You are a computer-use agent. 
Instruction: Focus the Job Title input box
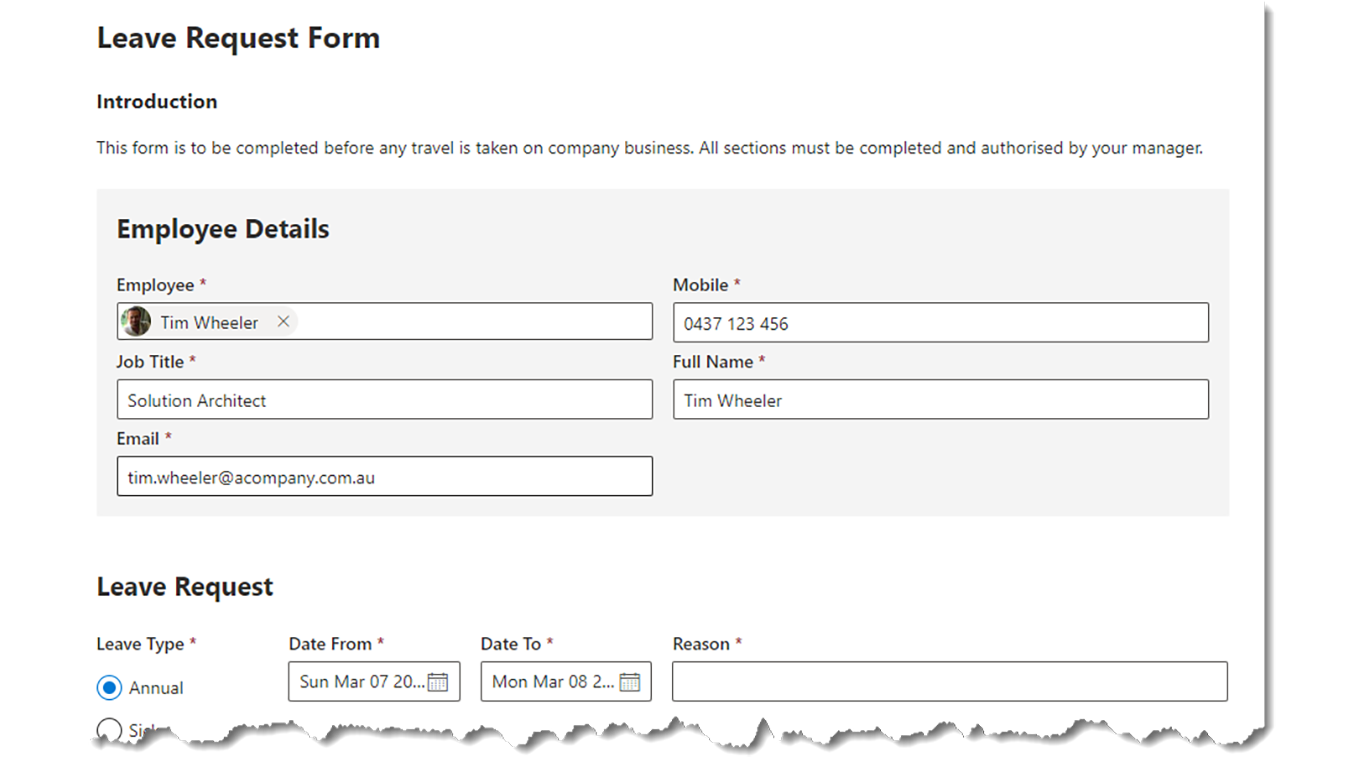coord(384,400)
